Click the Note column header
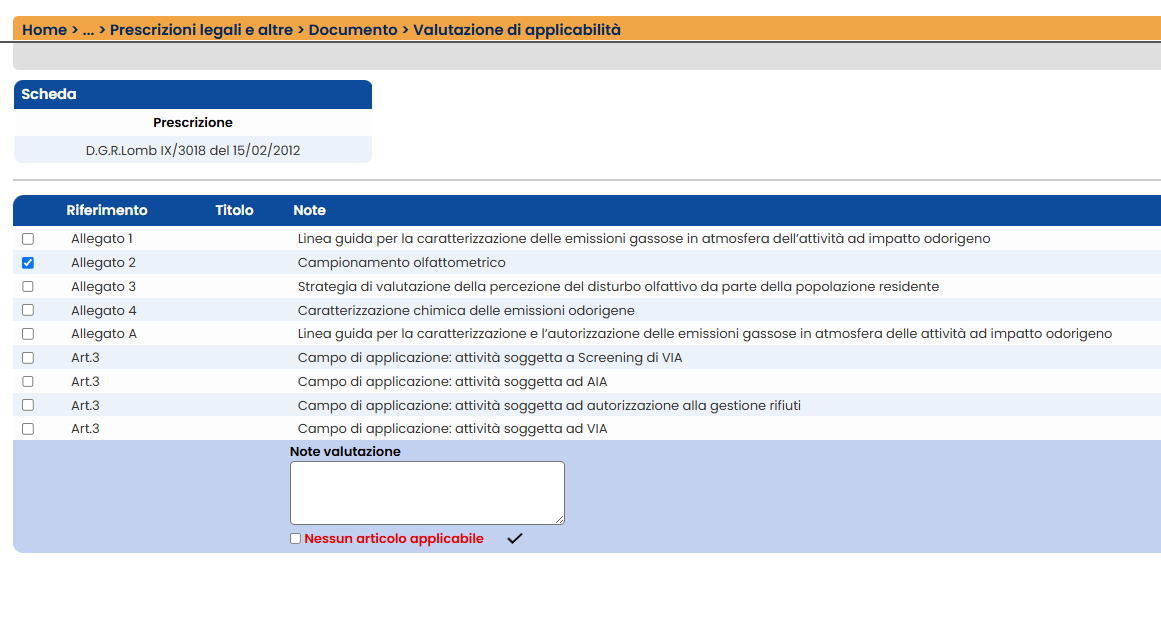The height and width of the screenshot is (617, 1161). pos(310,210)
